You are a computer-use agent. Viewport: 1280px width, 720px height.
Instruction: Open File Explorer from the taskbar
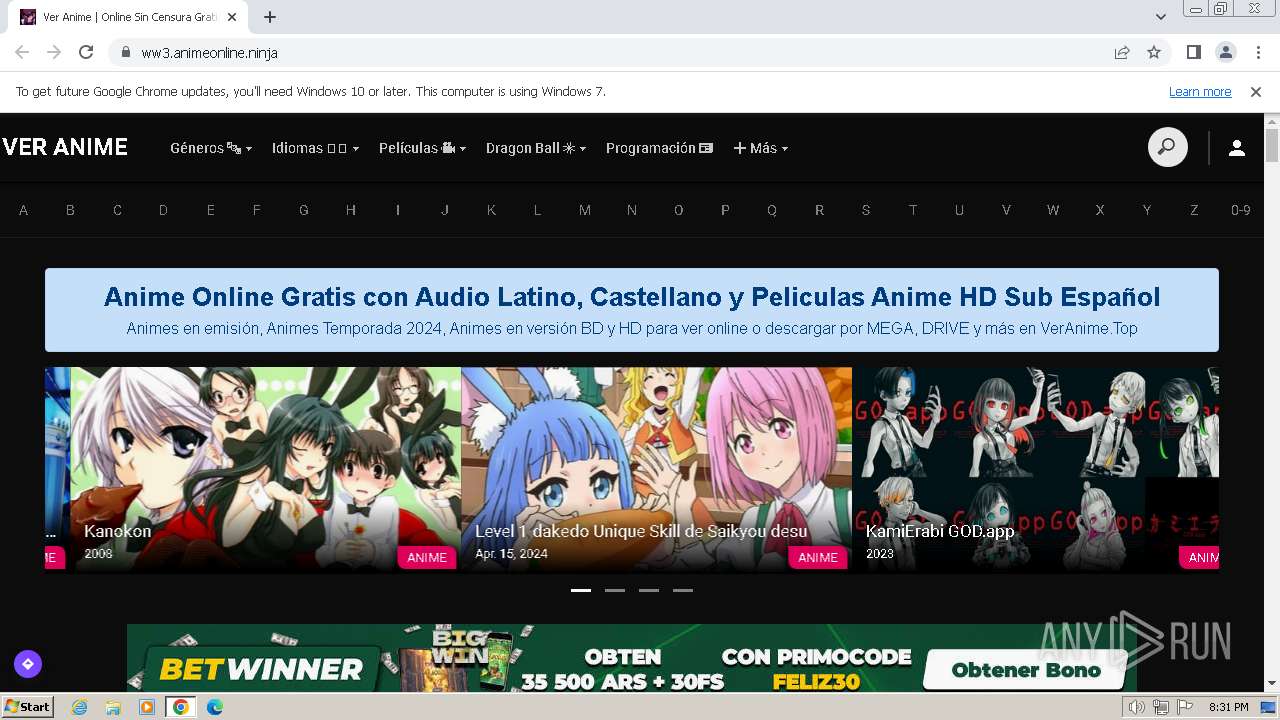pyautogui.click(x=113, y=707)
